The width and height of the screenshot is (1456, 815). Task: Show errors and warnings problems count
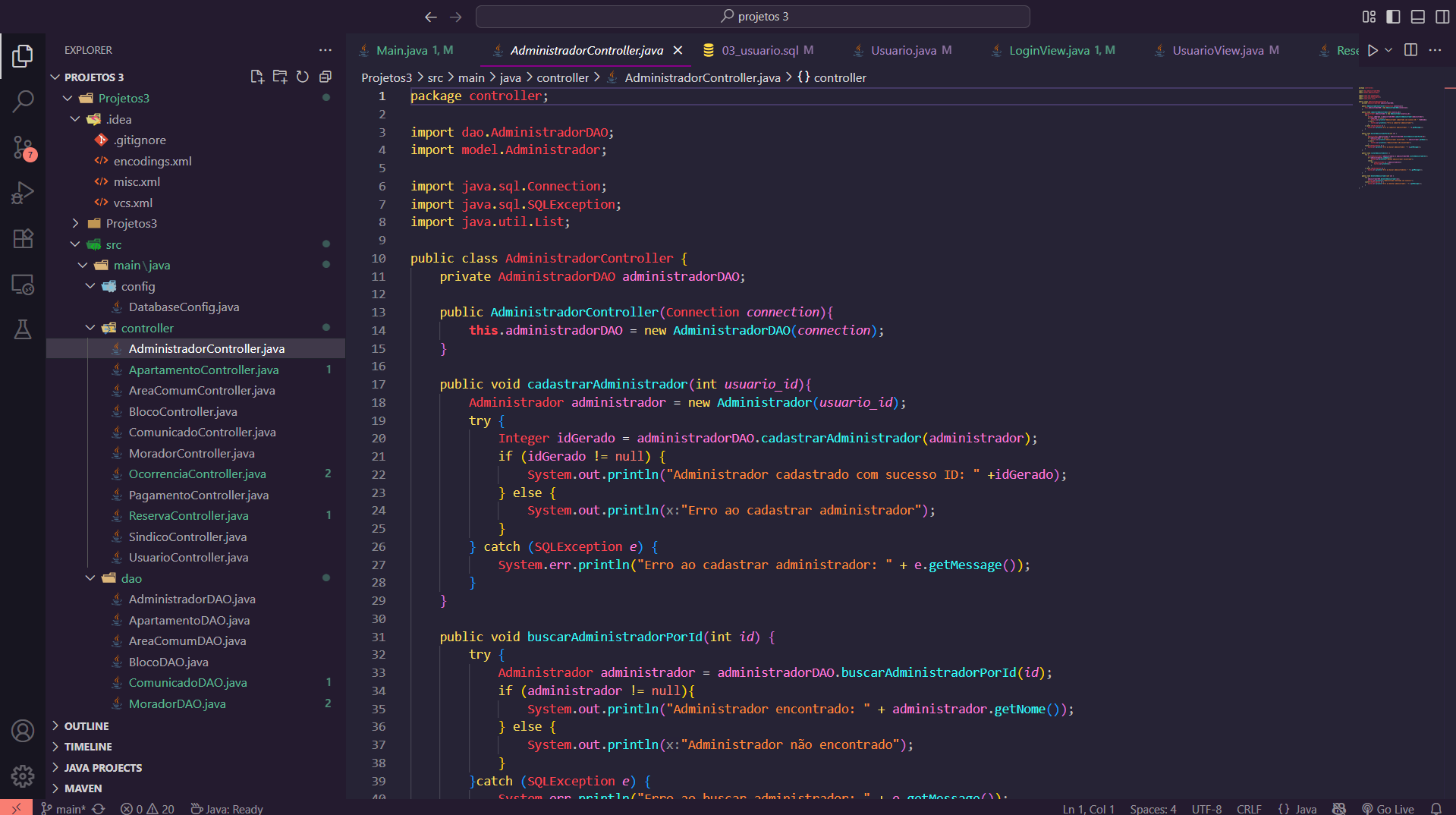[147, 809]
